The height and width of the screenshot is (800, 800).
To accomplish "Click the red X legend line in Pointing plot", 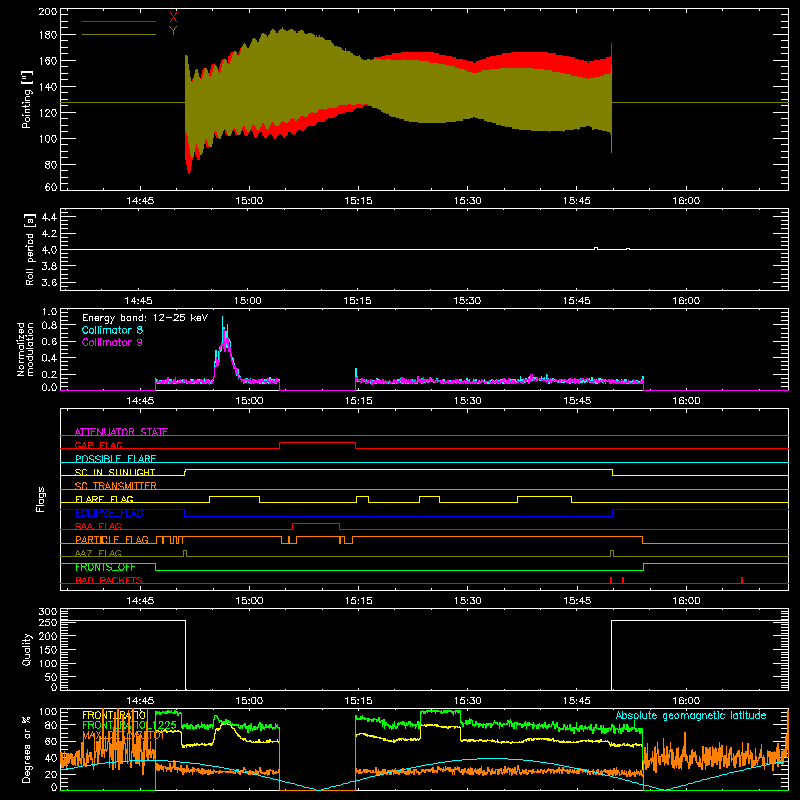I will [119, 21].
